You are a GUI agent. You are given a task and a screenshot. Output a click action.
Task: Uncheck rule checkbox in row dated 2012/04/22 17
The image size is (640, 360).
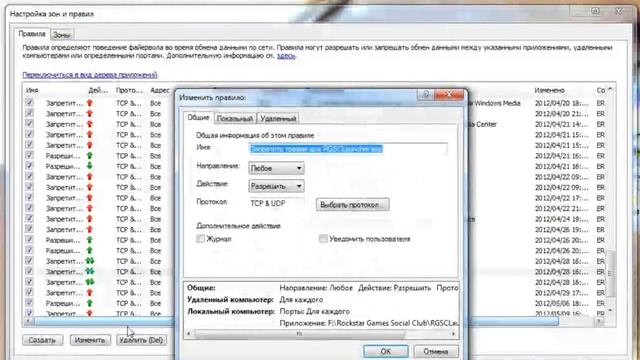pyautogui.click(x=29, y=198)
